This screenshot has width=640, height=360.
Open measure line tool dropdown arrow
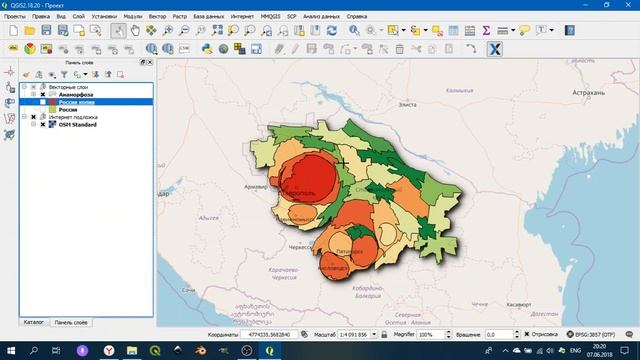[x=513, y=30]
